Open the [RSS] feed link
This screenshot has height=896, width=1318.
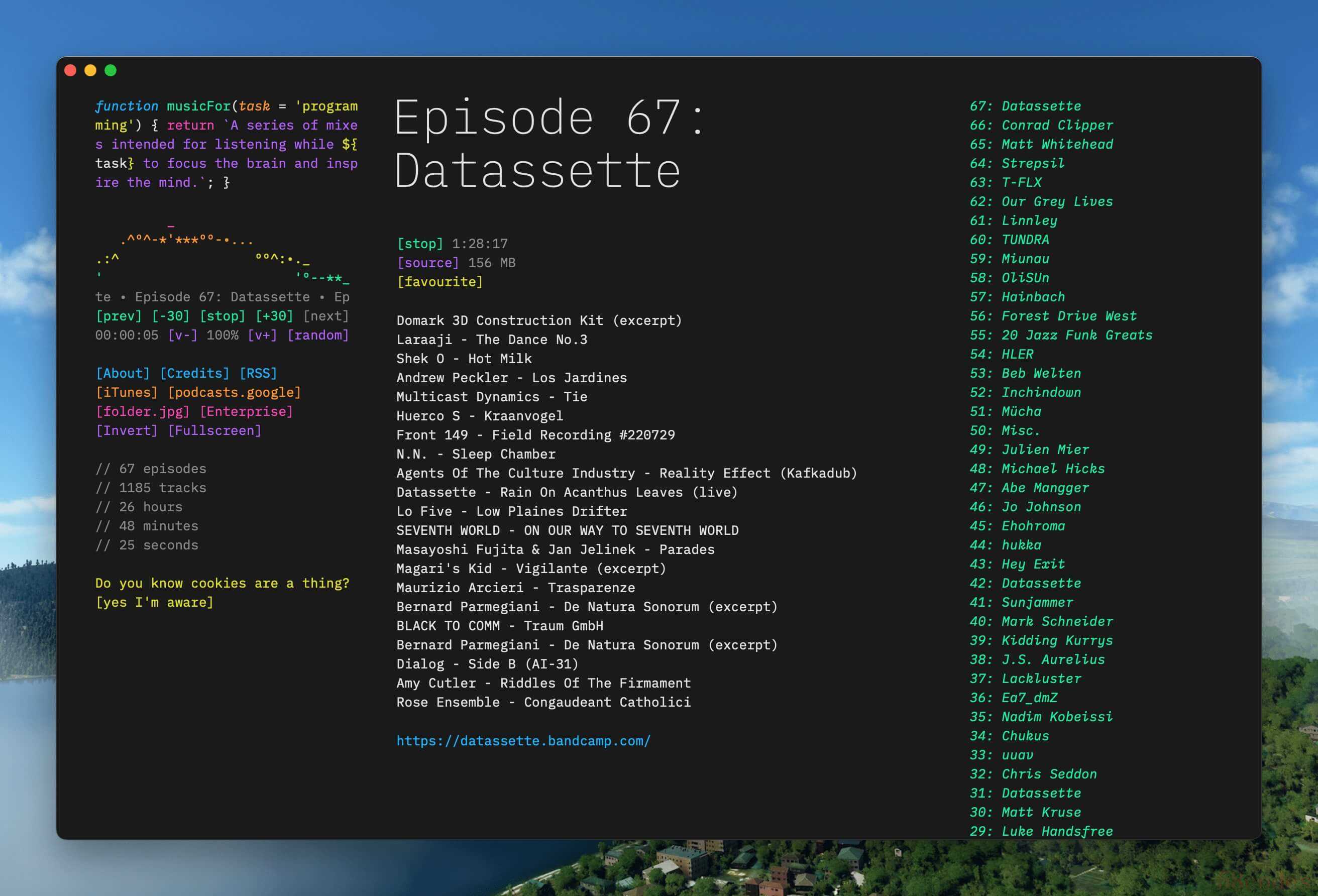pyautogui.click(x=258, y=373)
